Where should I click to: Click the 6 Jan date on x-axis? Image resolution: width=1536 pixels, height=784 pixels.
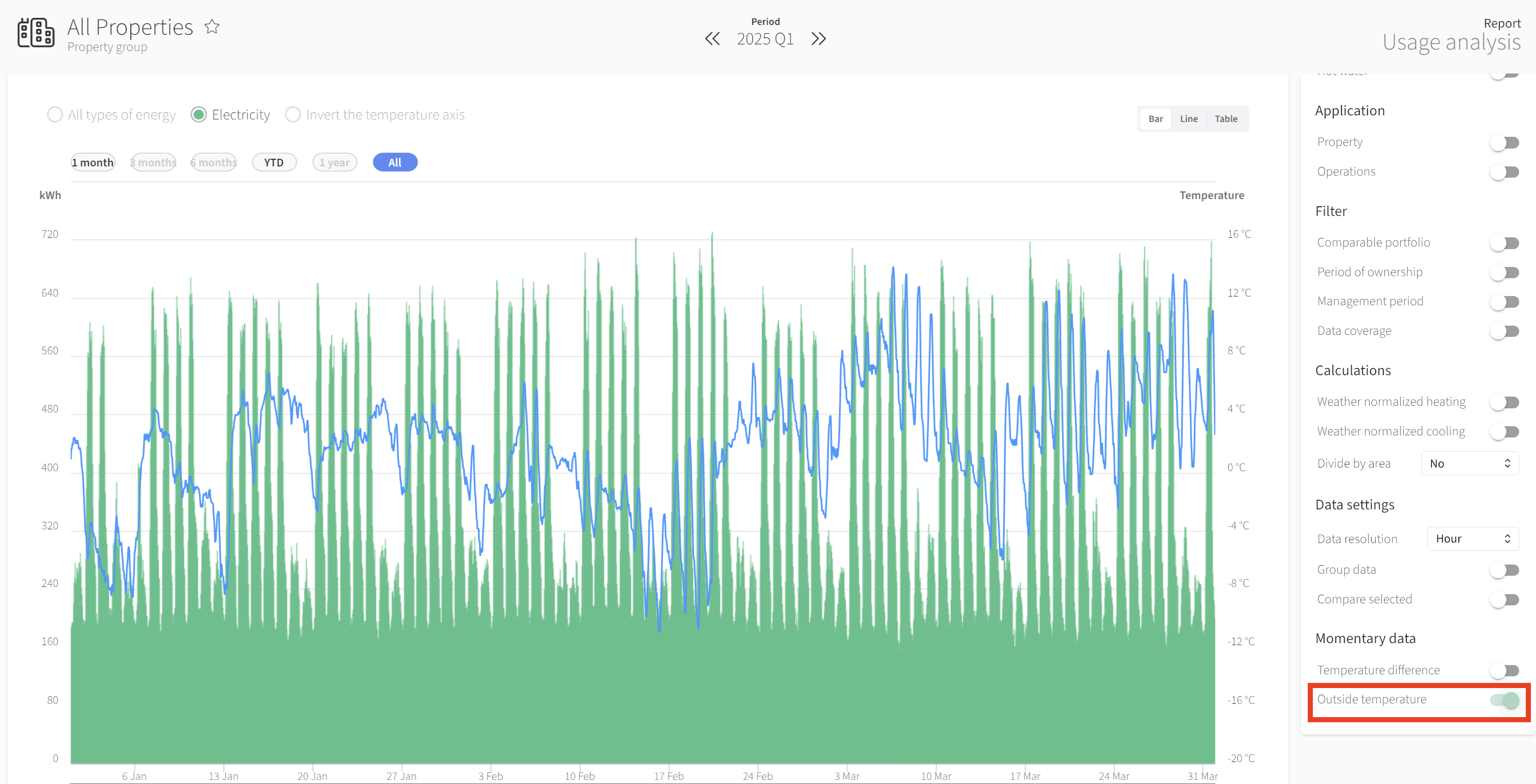coord(134,776)
